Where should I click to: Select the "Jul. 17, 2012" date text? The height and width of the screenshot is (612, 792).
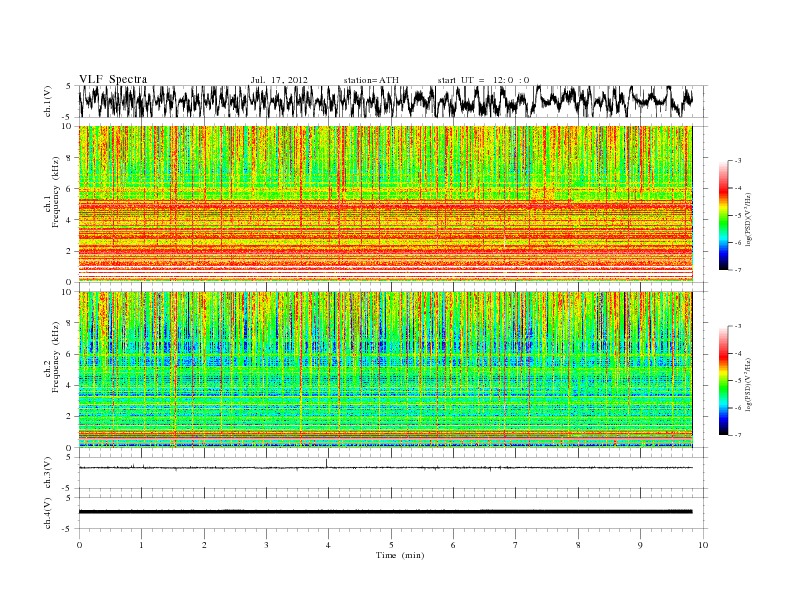(279, 80)
